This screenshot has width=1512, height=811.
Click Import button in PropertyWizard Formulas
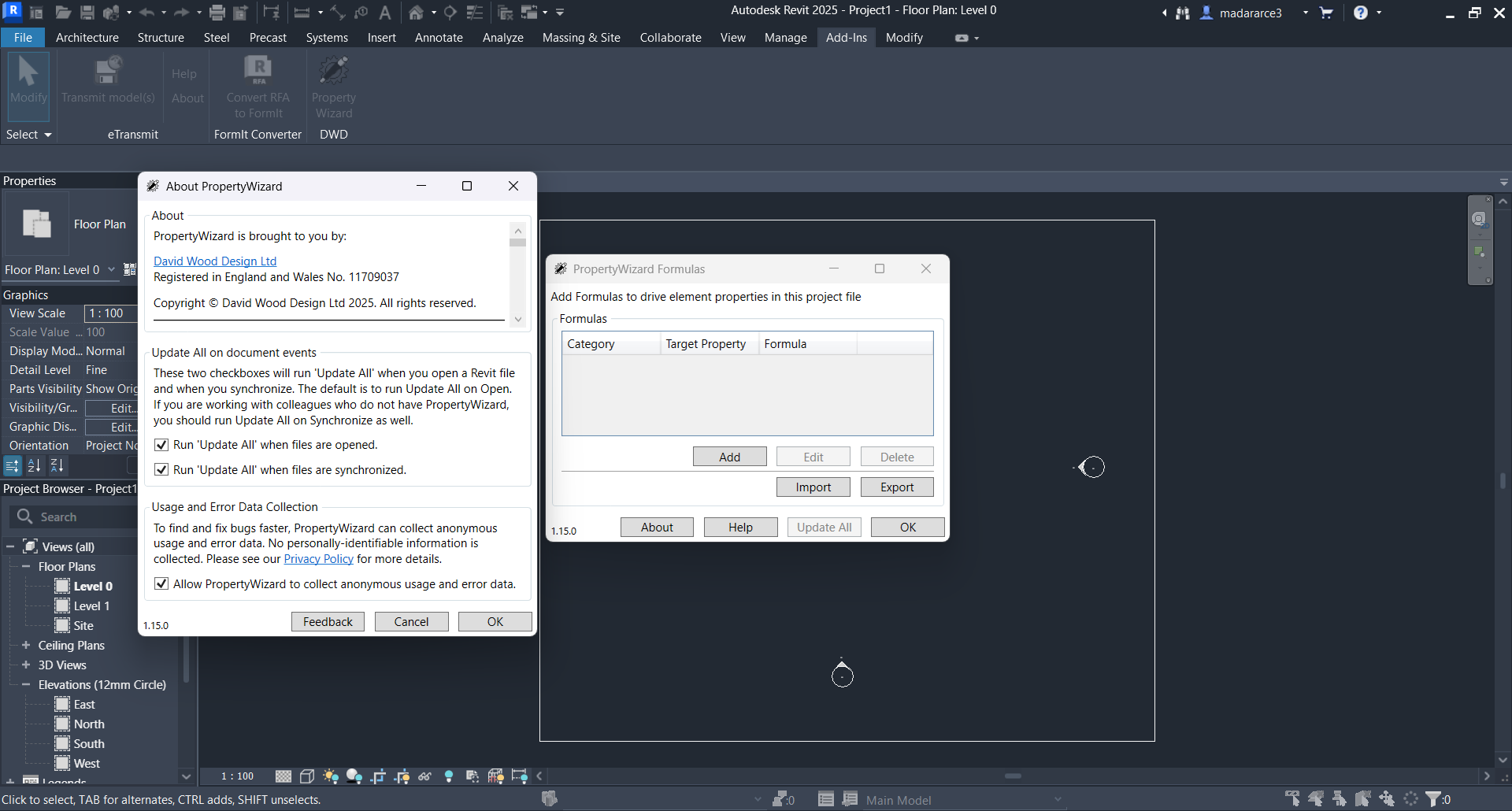point(813,487)
